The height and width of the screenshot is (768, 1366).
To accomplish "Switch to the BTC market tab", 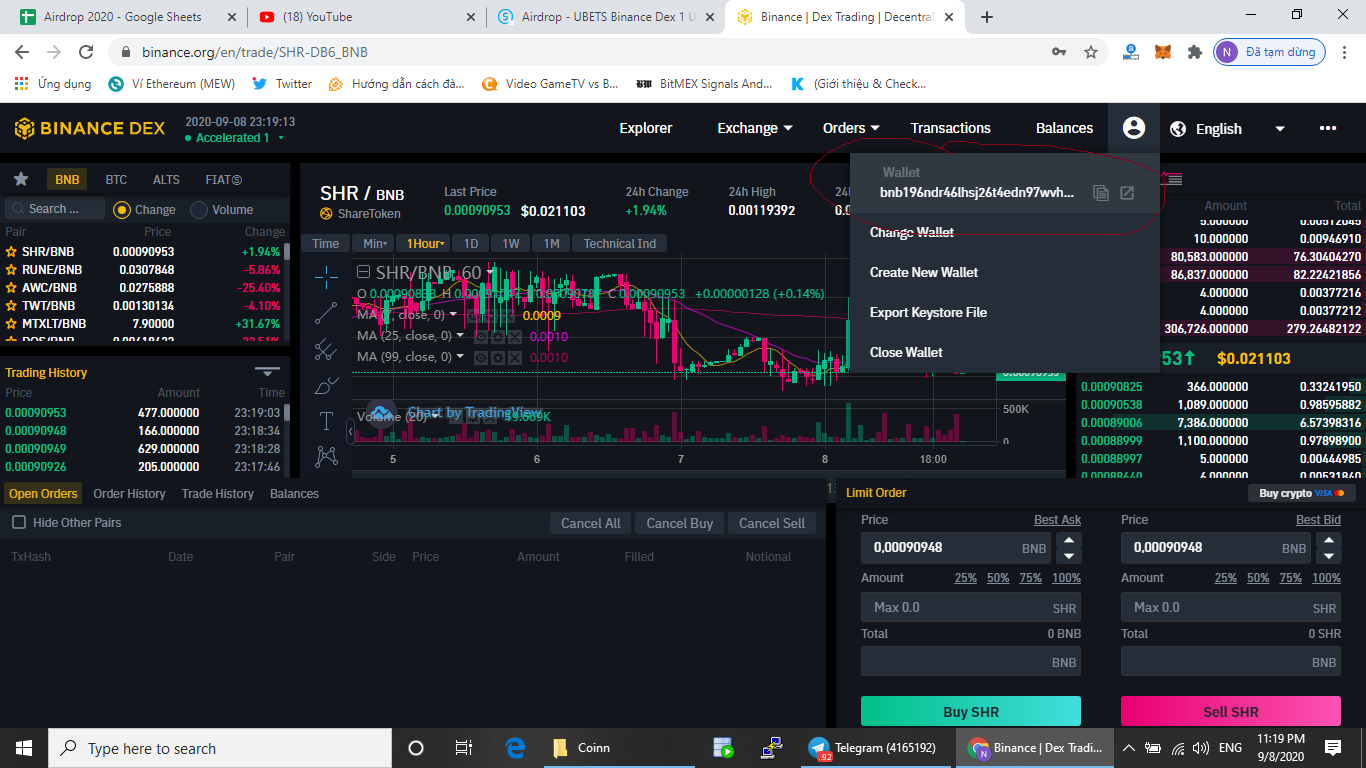I will coord(116,180).
